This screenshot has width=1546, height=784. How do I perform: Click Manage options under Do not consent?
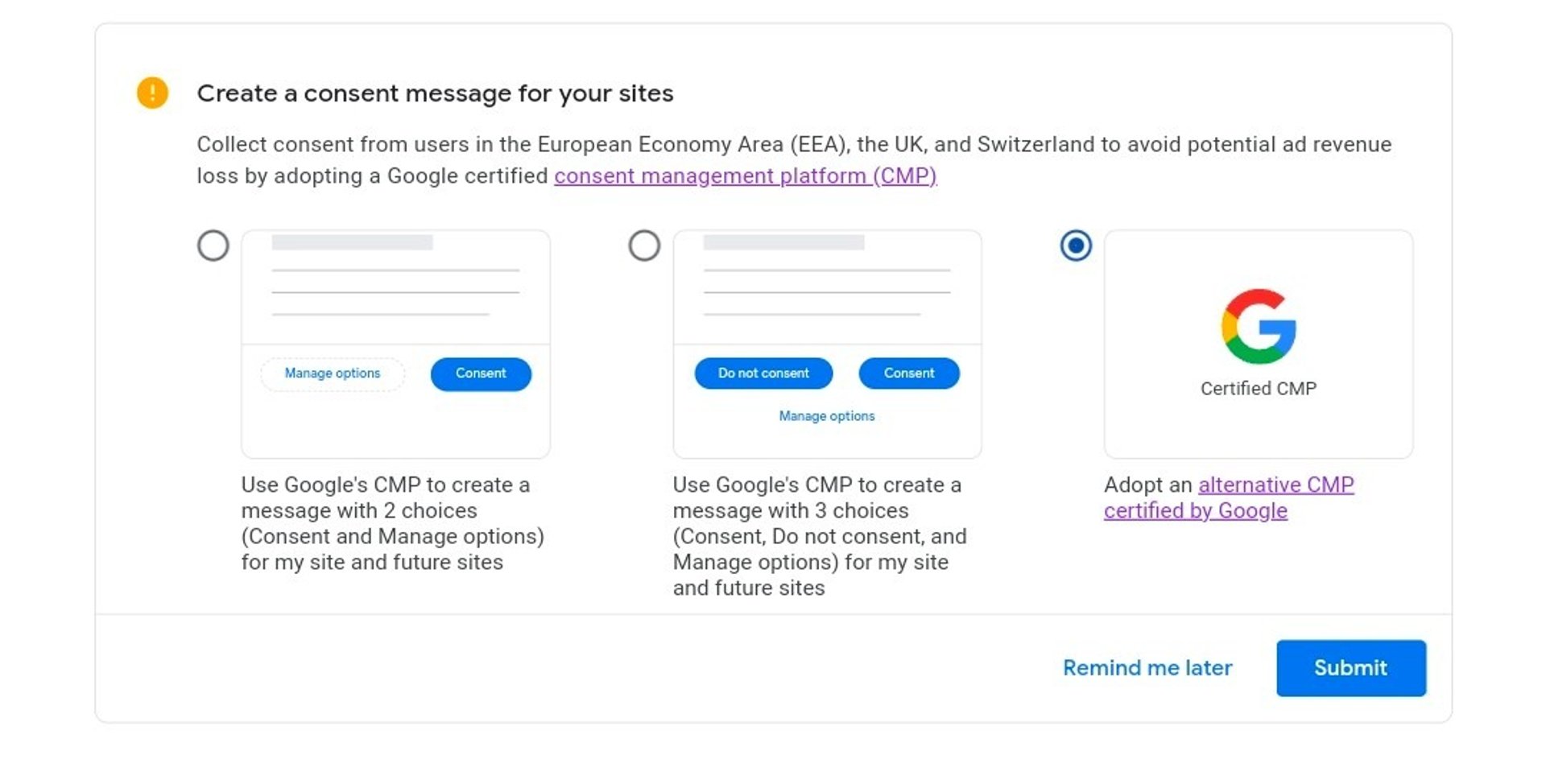pyautogui.click(x=827, y=416)
